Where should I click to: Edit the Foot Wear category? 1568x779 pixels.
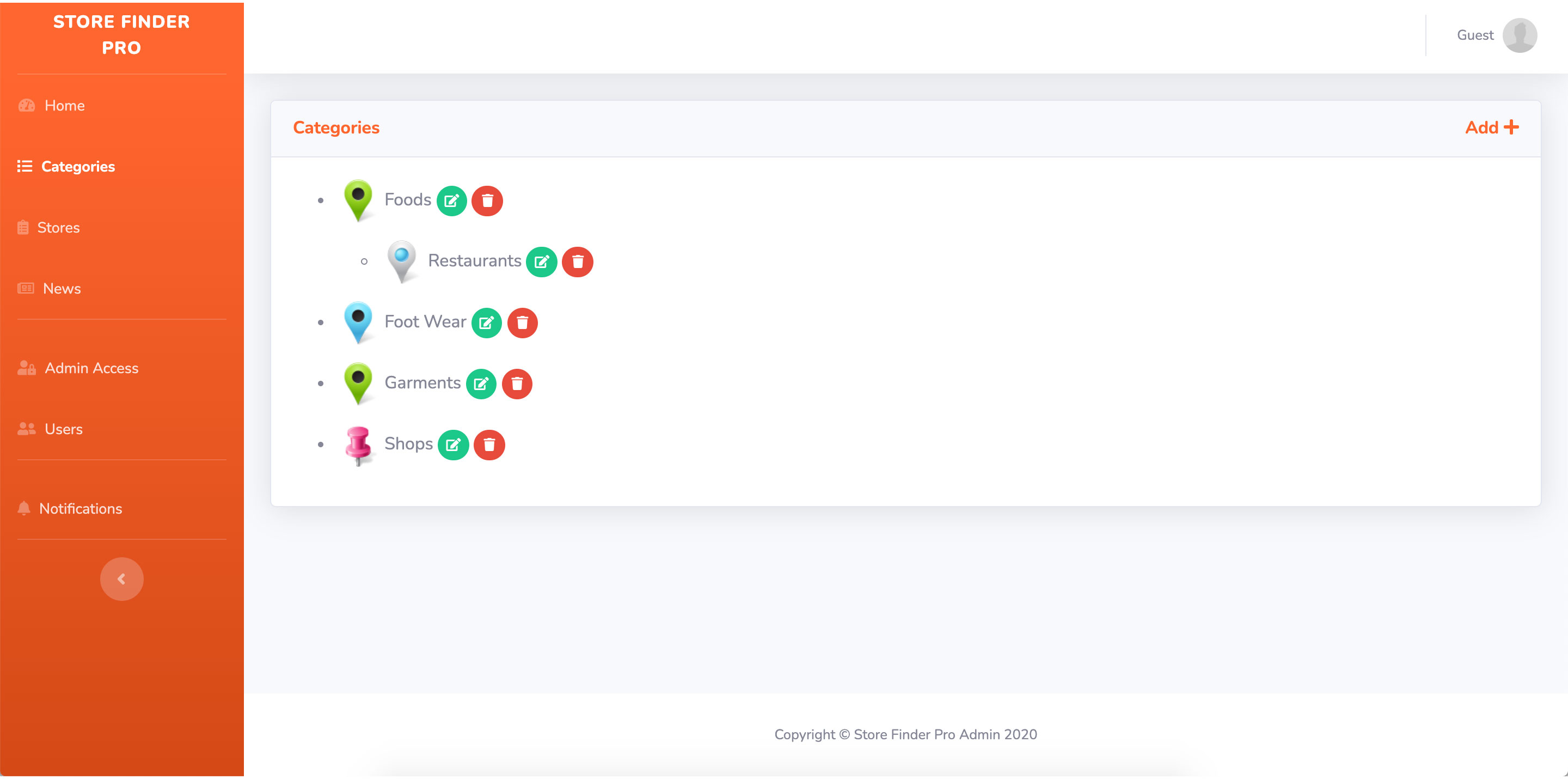click(486, 323)
